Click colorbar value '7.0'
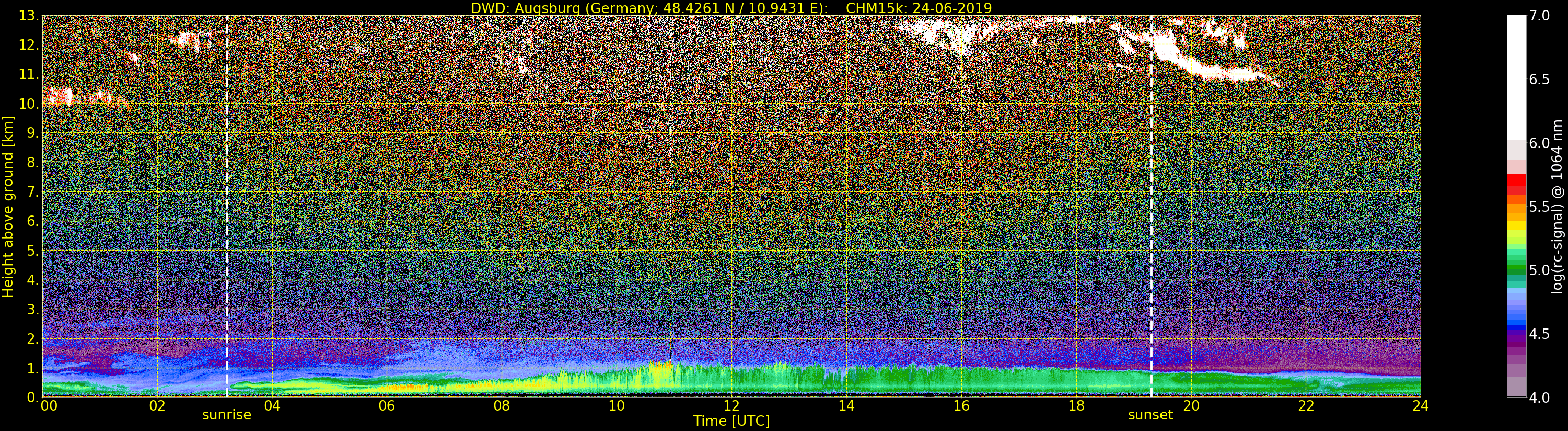Viewport: 1568px width, 431px height. click(1539, 16)
